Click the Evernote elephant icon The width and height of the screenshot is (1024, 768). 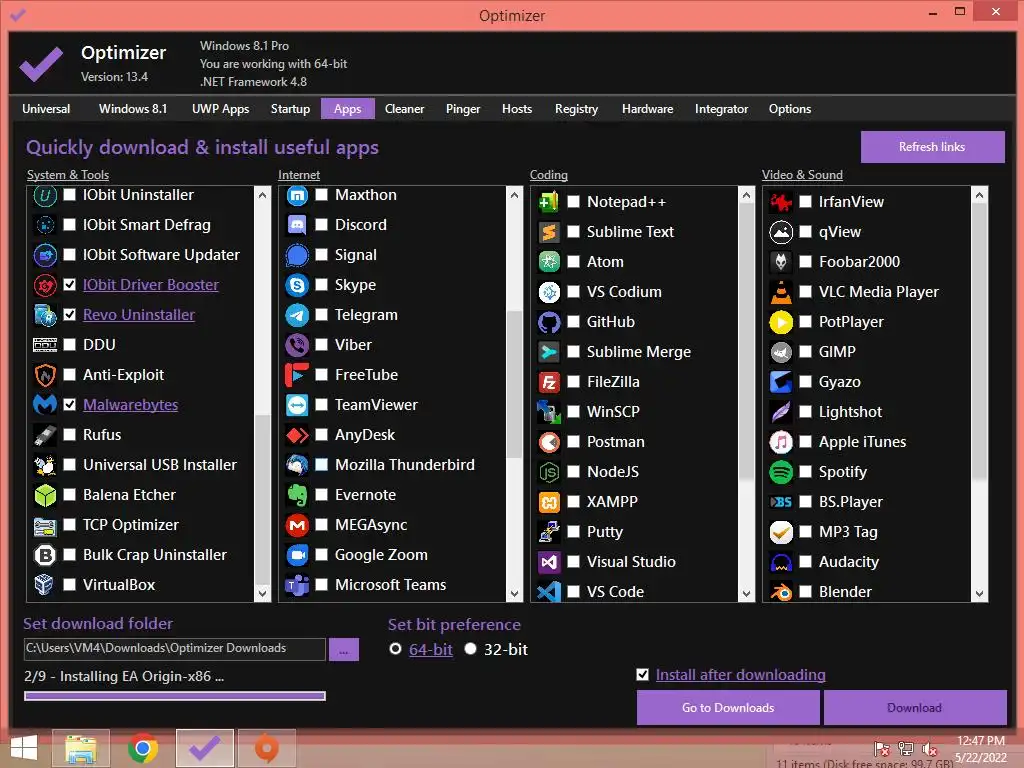pos(297,495)
